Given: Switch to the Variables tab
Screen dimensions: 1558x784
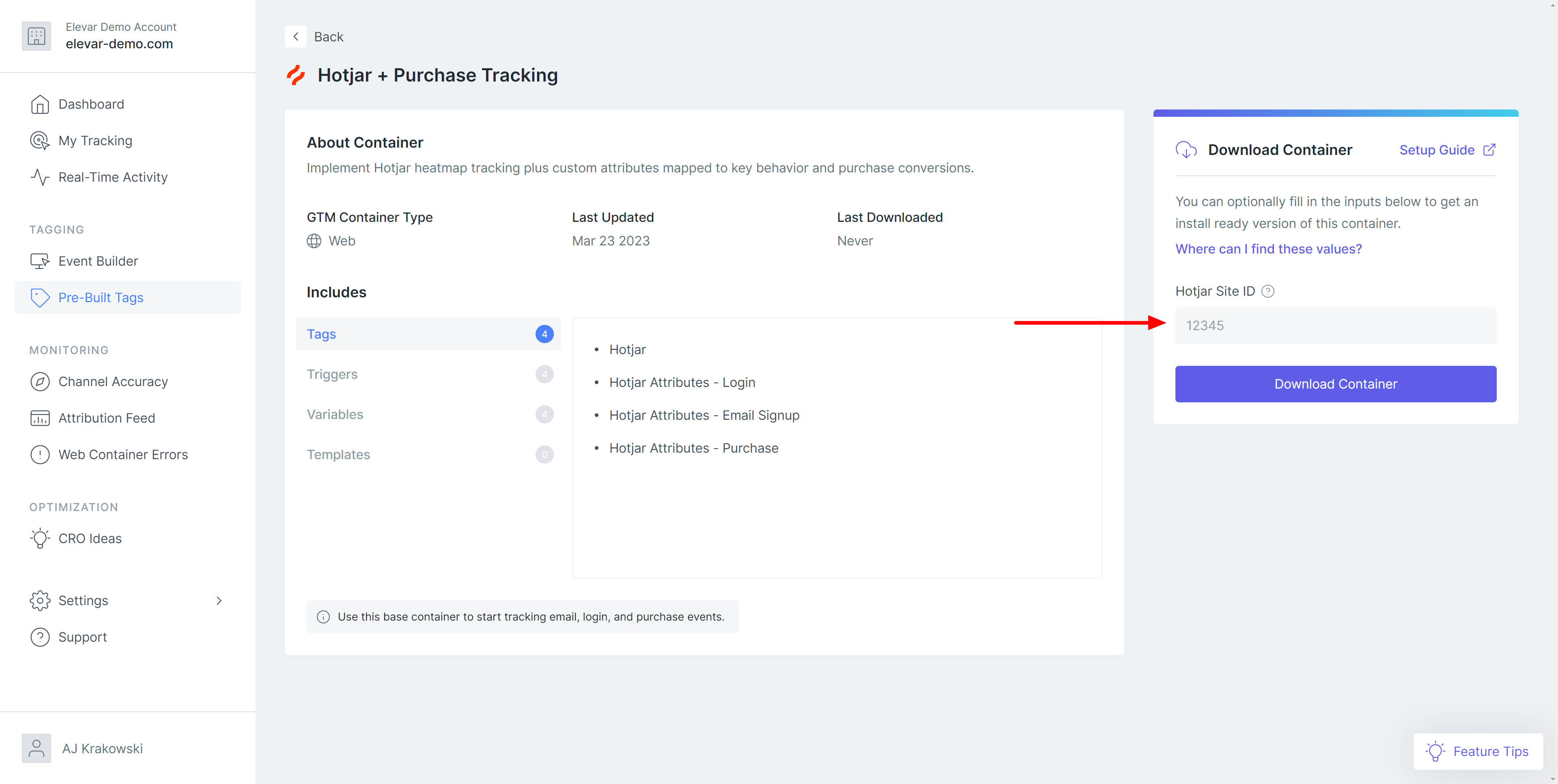Looking at the screenshot, I should (x=334, y=415).
